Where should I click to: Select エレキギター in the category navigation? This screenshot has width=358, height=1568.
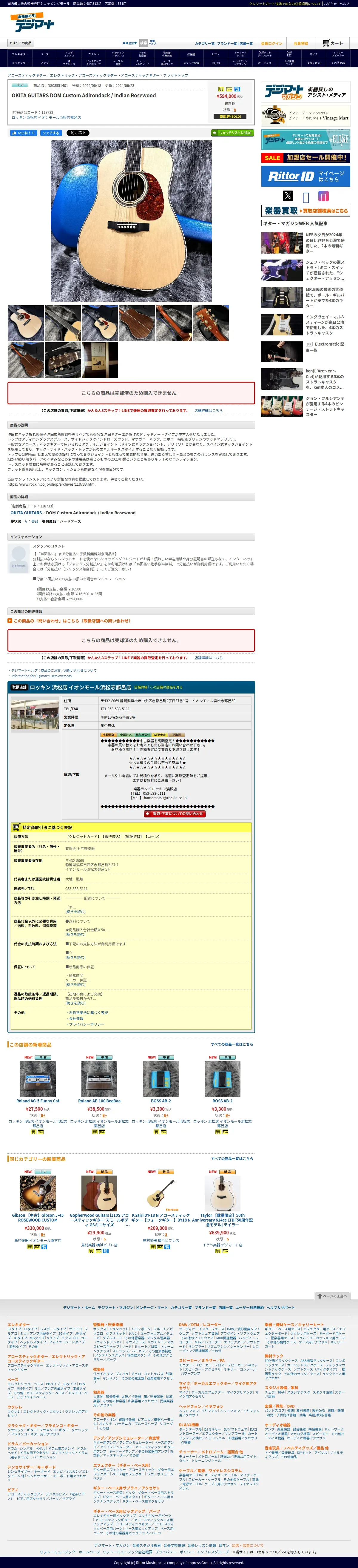[20, 54]
